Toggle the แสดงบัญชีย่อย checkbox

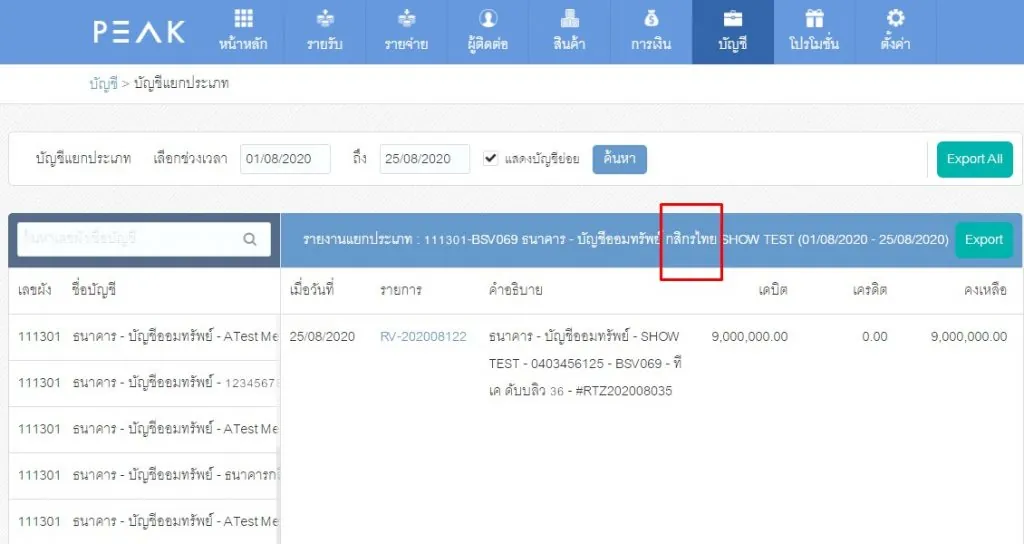click(490, 158)
